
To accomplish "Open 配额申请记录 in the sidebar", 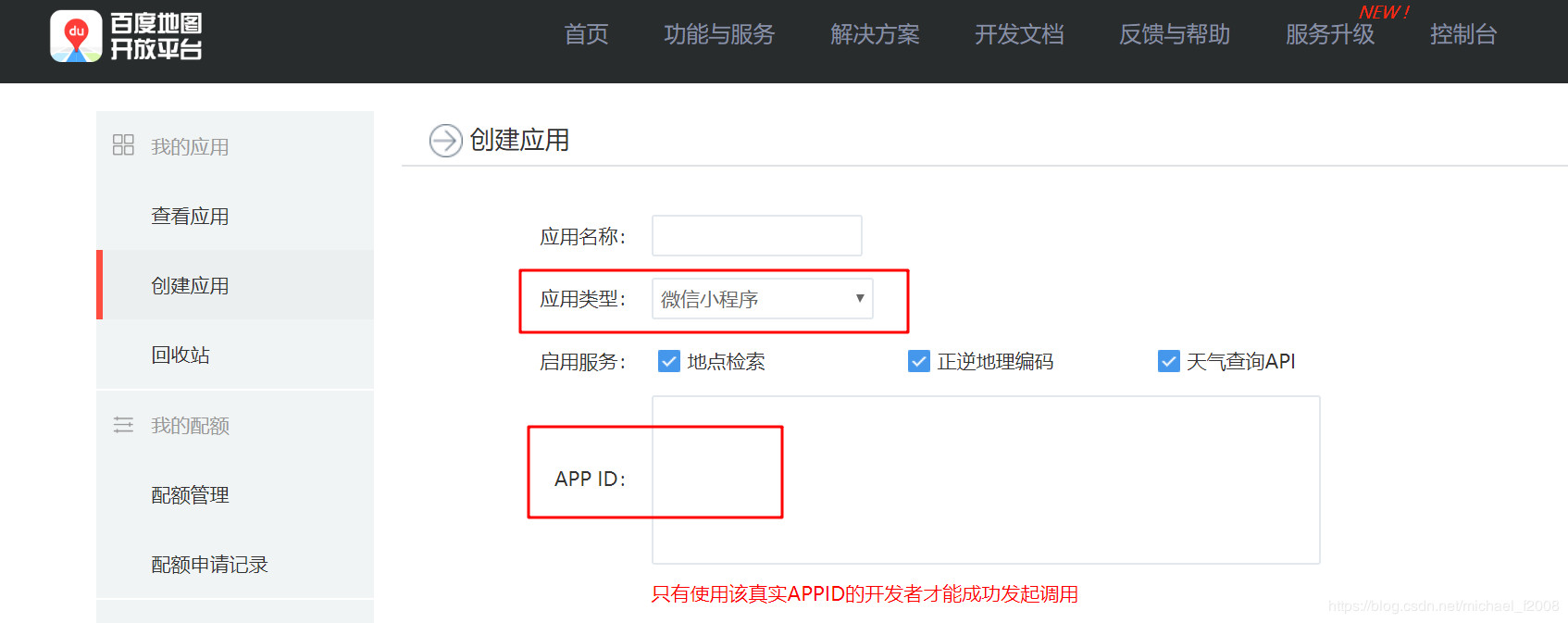I will (x=235, y=565).
